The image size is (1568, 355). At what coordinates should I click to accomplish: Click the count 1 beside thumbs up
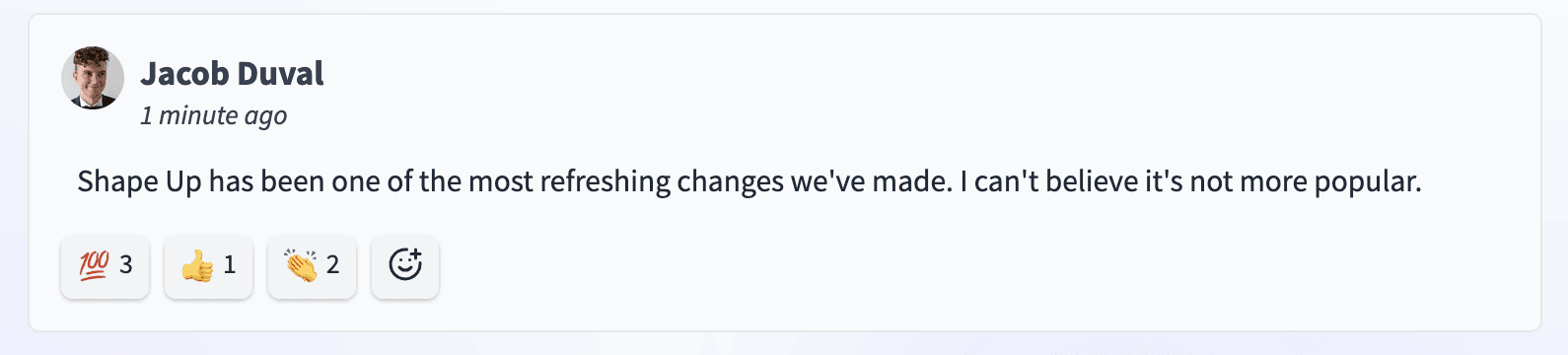[230, 264]
